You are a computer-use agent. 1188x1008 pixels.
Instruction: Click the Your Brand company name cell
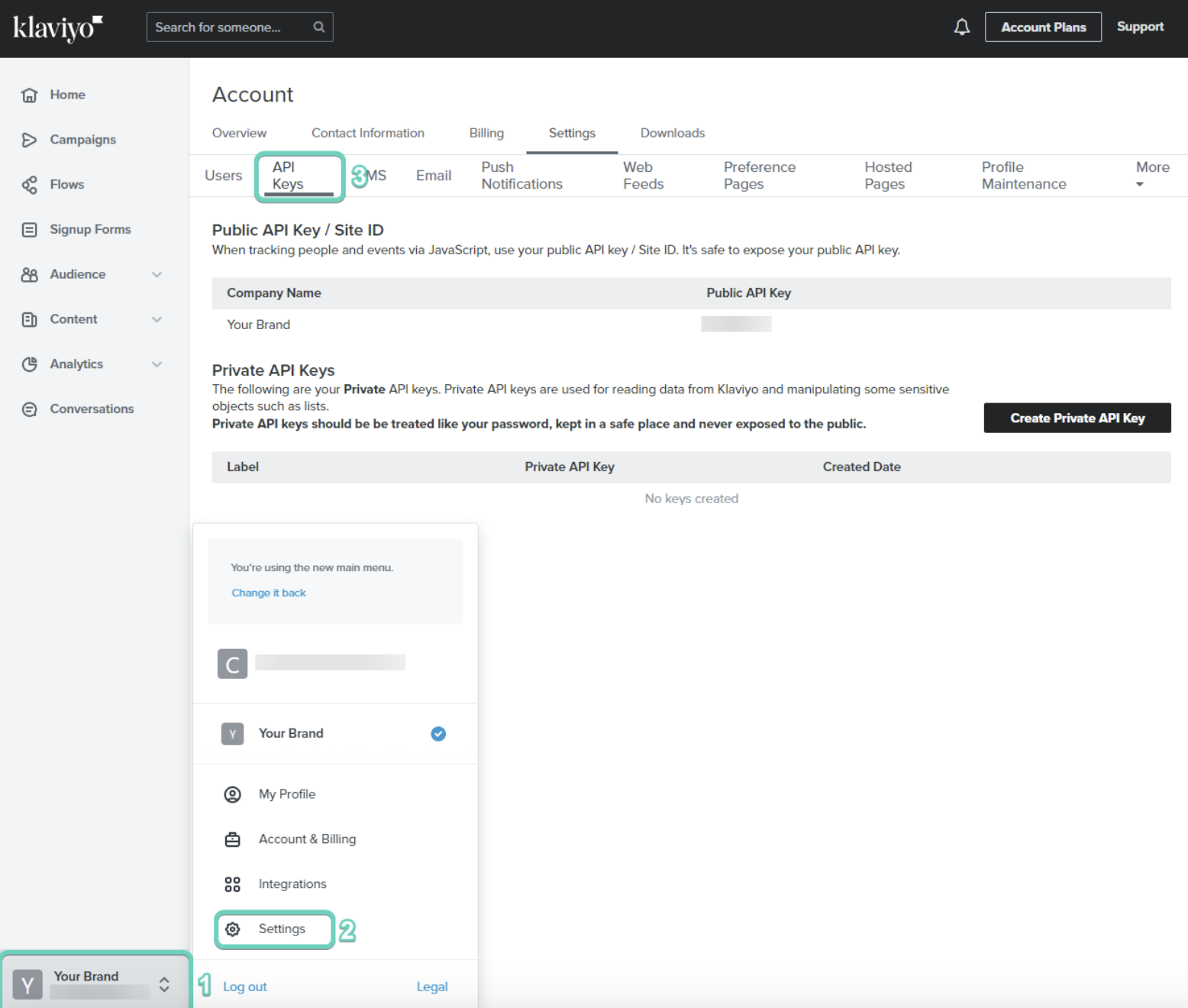click(259, 325)
